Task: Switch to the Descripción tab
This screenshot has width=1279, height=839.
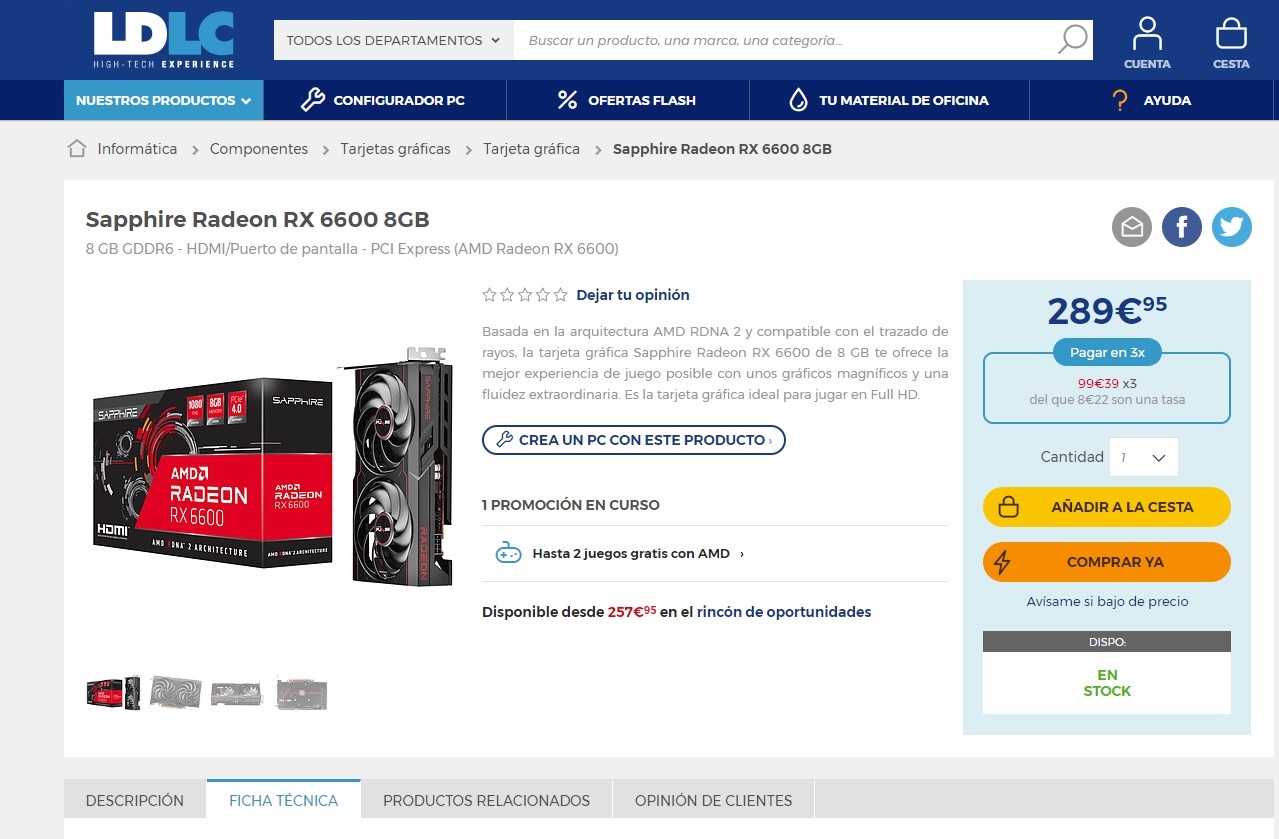Action: pos(135,800)
